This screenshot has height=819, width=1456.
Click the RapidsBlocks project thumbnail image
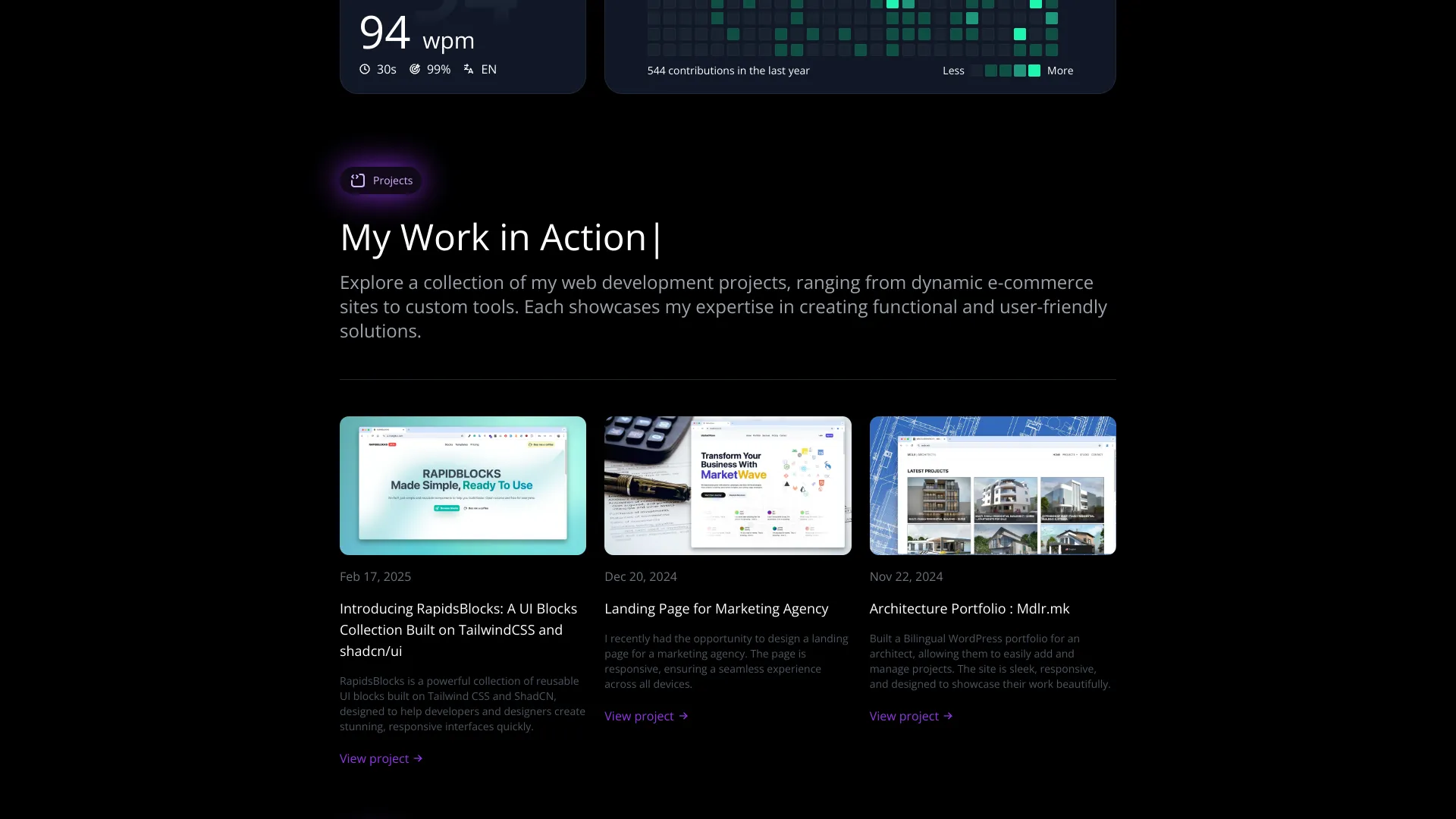(463, 486)
